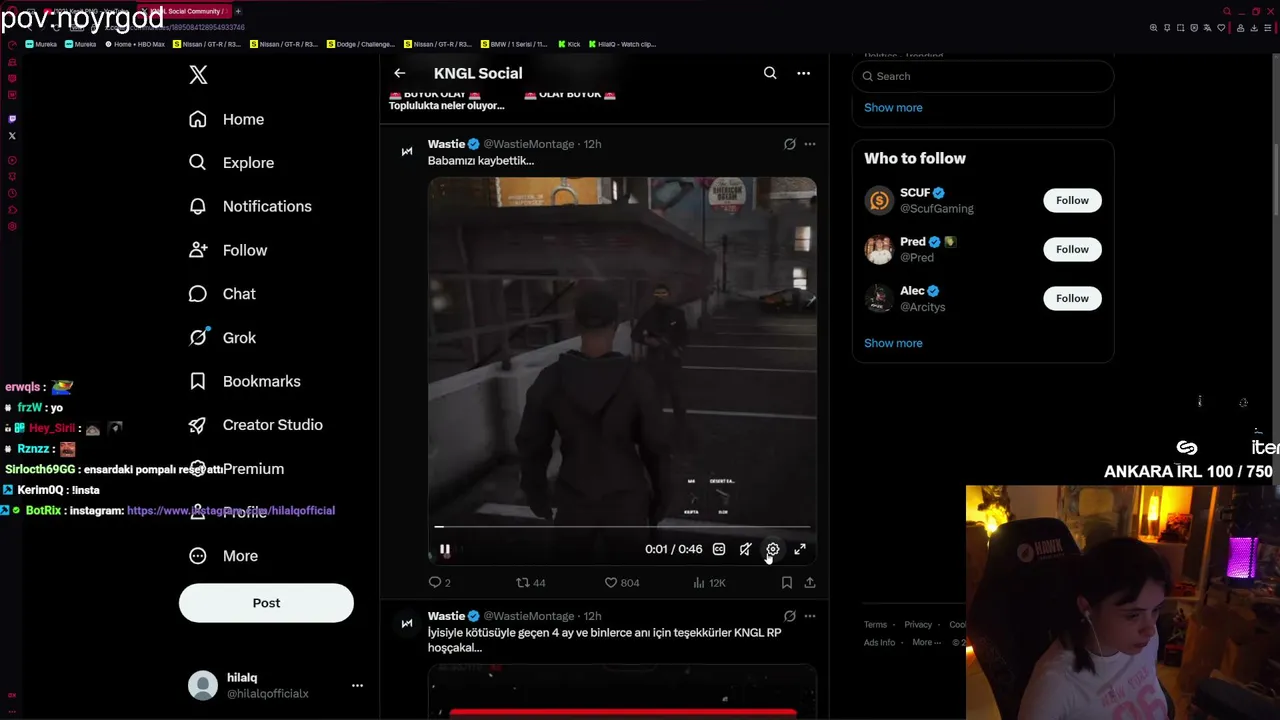Image resolution: width=1280 pixels, height=720 pixels.
Task: Expand the More menu in sidebar
Action: (x=224, y=556)
